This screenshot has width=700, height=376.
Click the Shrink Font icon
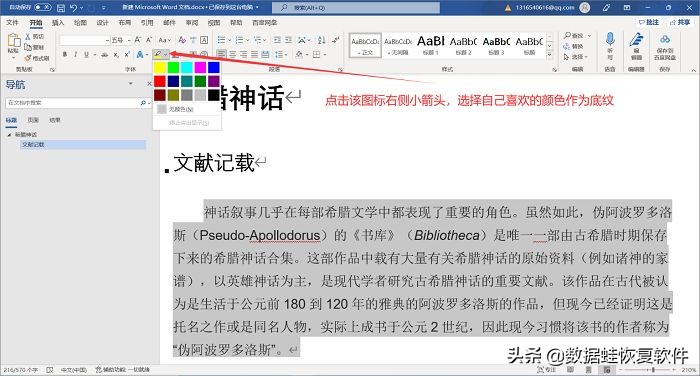coord(149,40)
